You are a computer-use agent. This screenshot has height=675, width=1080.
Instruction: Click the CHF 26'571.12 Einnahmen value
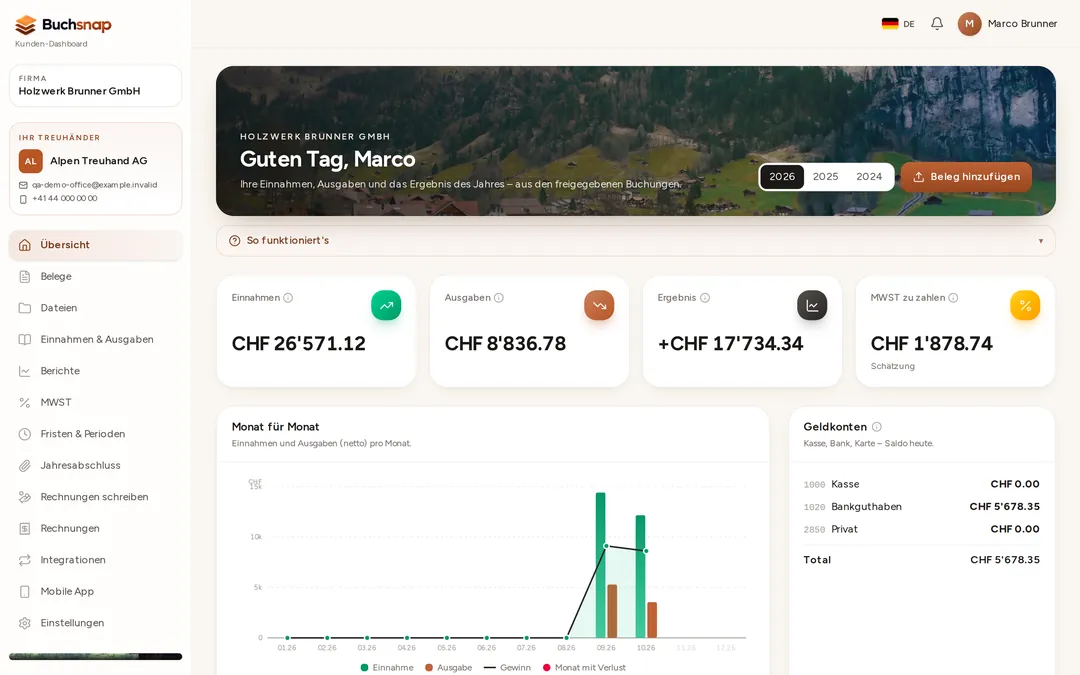298,344
